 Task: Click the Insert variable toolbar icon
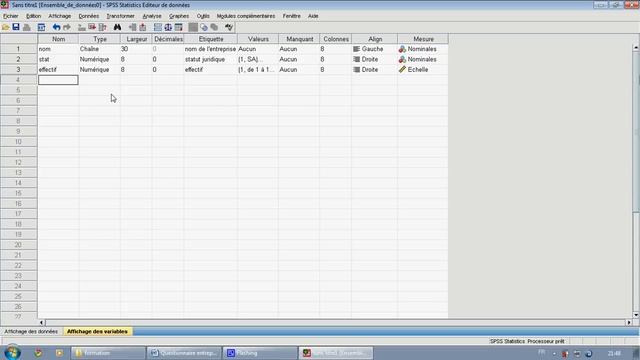click(143, 27)
